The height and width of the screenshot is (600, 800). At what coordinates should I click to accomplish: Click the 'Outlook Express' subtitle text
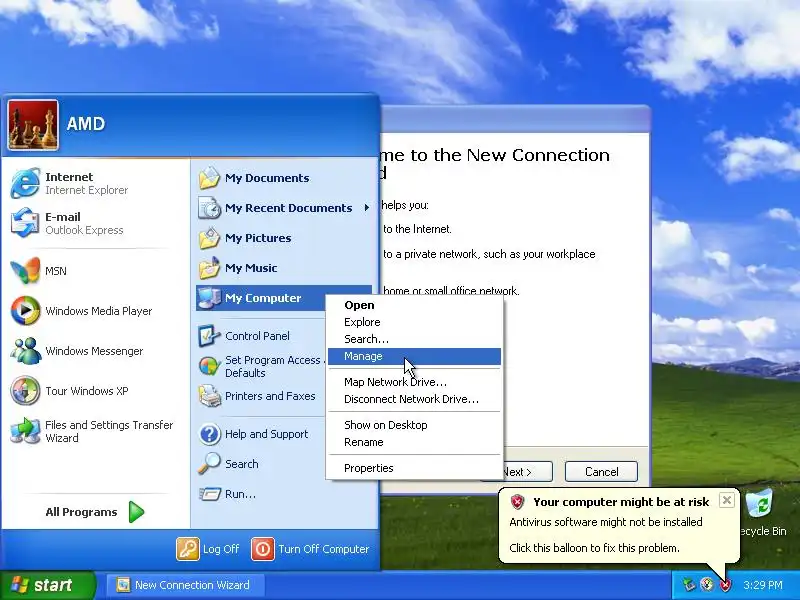click(84, 230)
